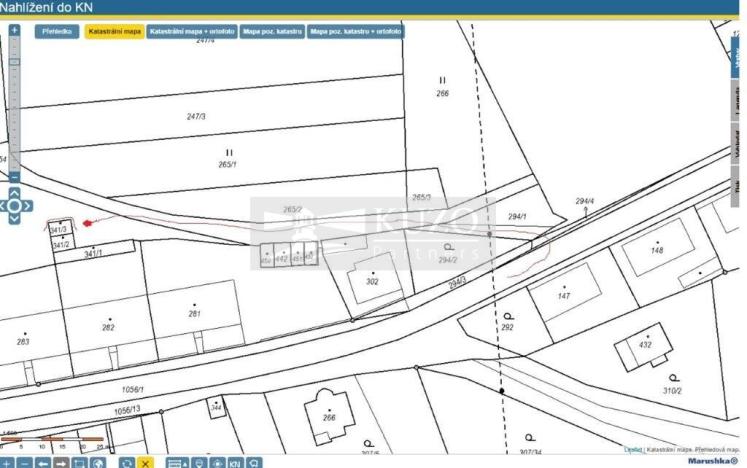Pan the map right with arrow
This screenshot has width=747, height=468.
point(27,207)
